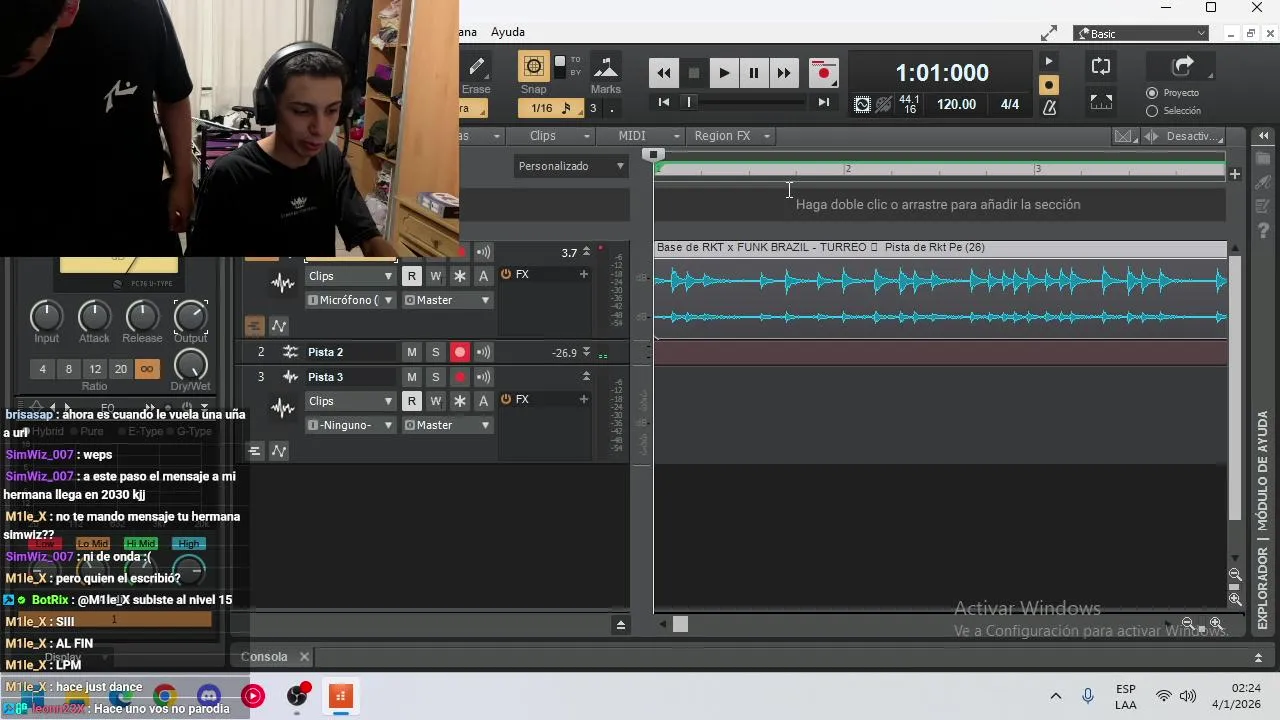
Task: Open the Micrófono input dropdown on track 1
Action: (349, 300)
